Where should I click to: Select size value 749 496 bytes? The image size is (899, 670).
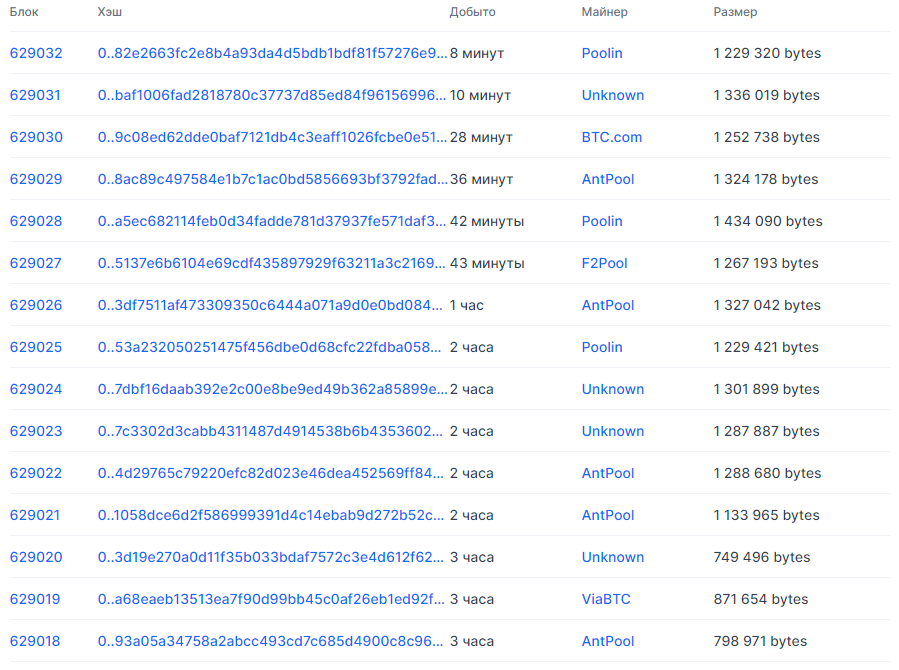[761, 557]
